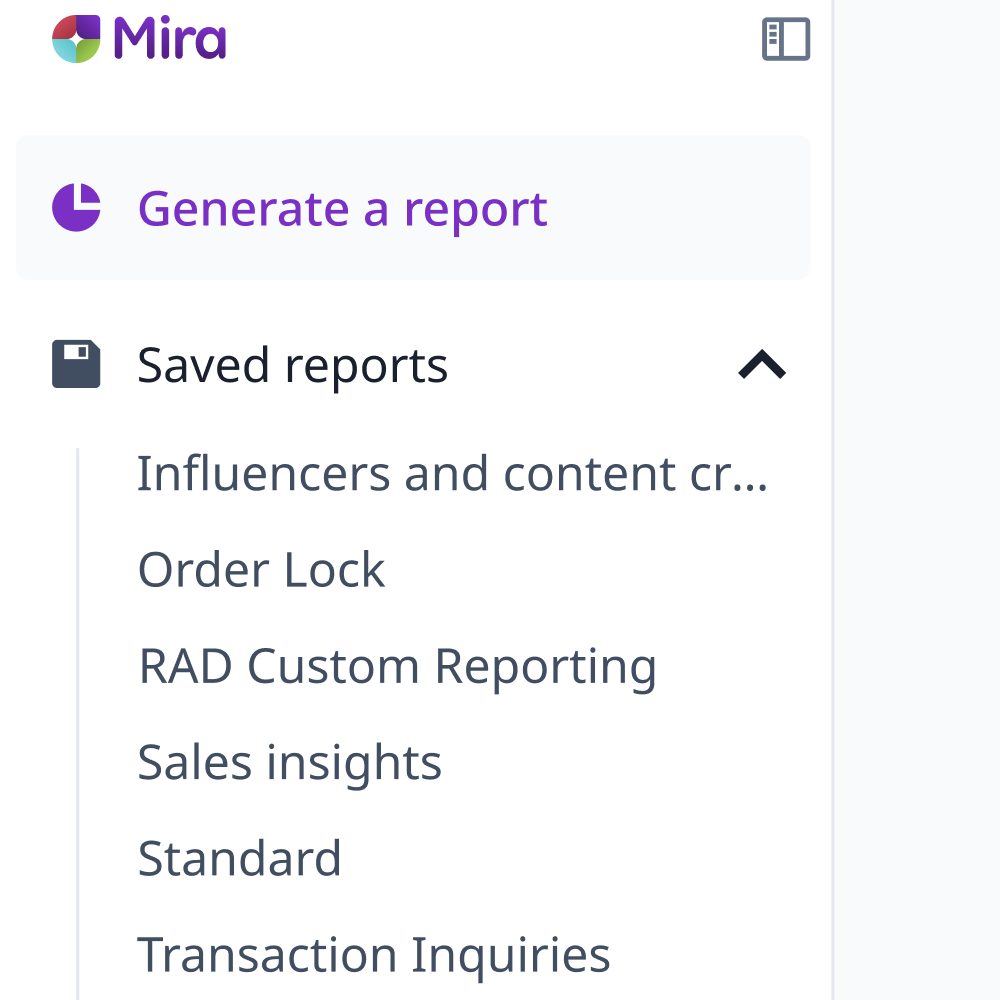
Task: Open the RAD Custom Reporting report
Action: [x=397, y=666]
